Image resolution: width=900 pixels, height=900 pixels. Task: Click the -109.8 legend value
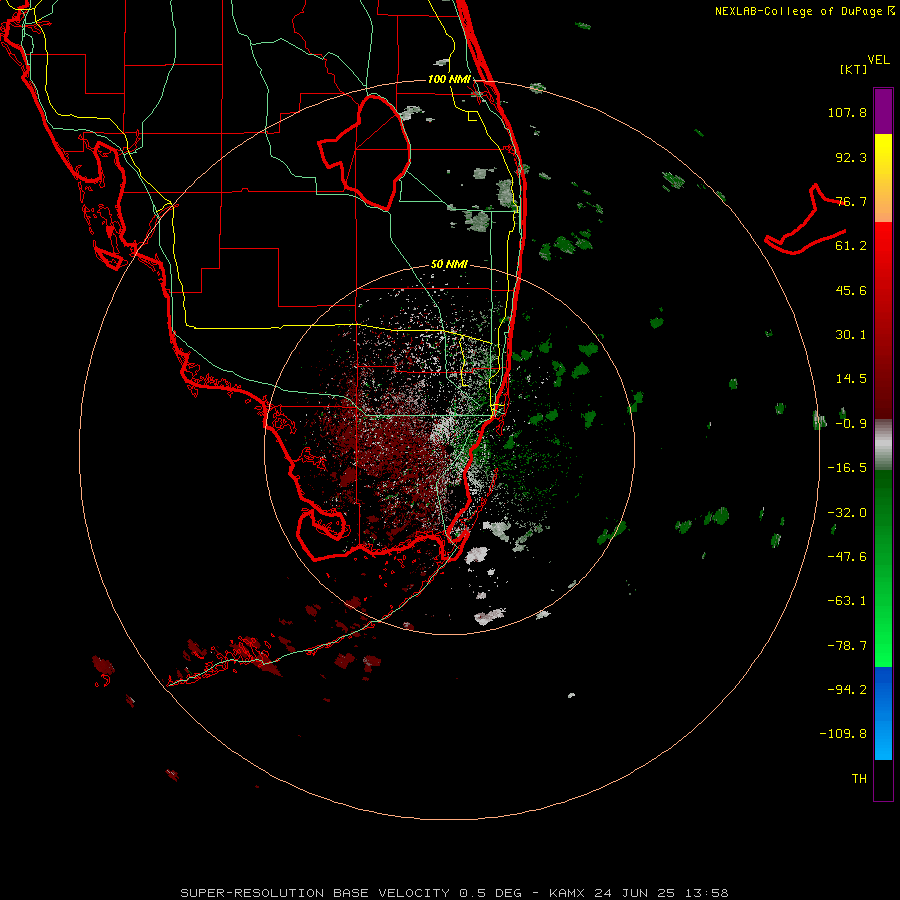tap(843, 734)
